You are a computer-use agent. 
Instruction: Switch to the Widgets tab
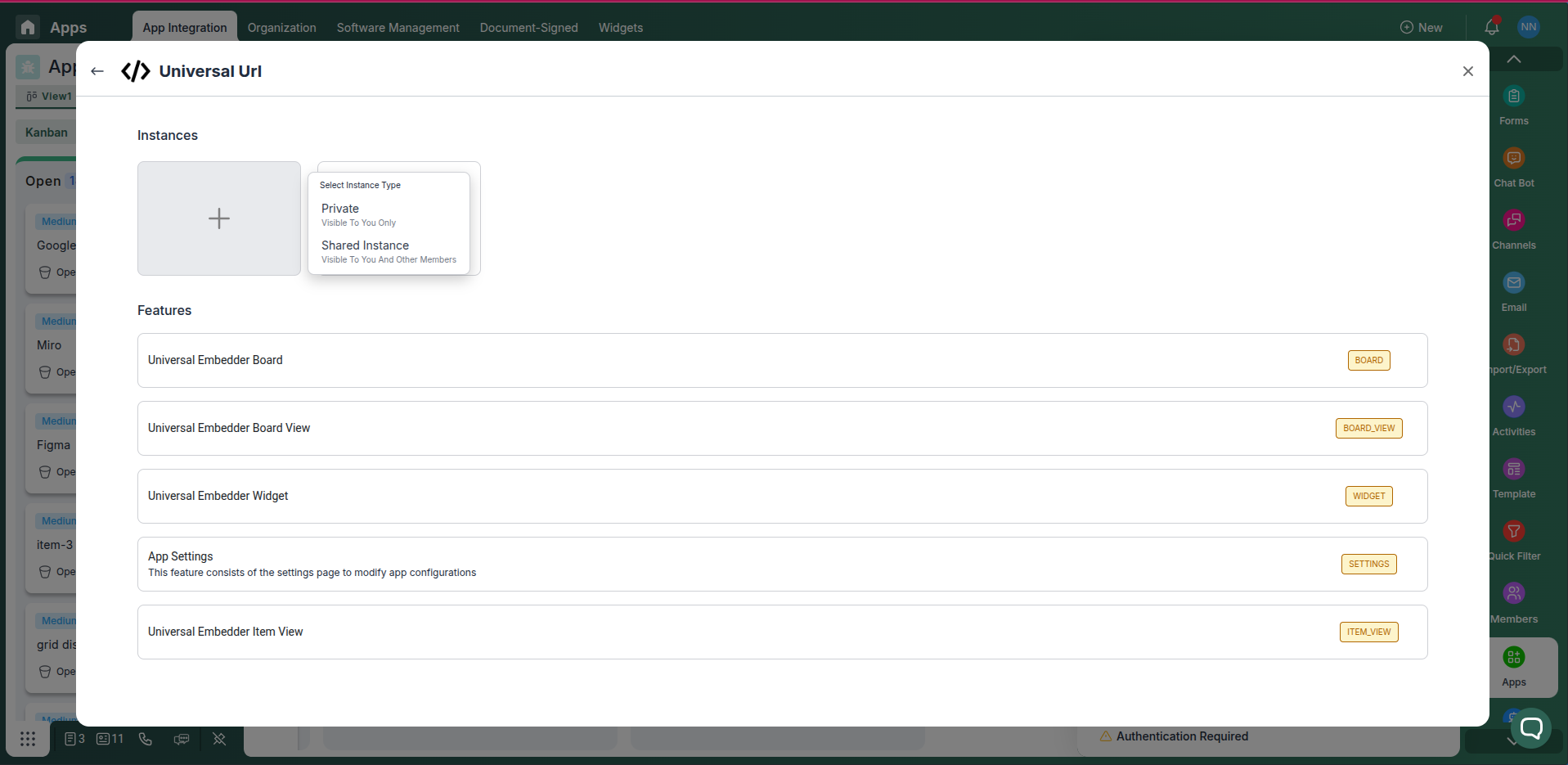point(621,27)
